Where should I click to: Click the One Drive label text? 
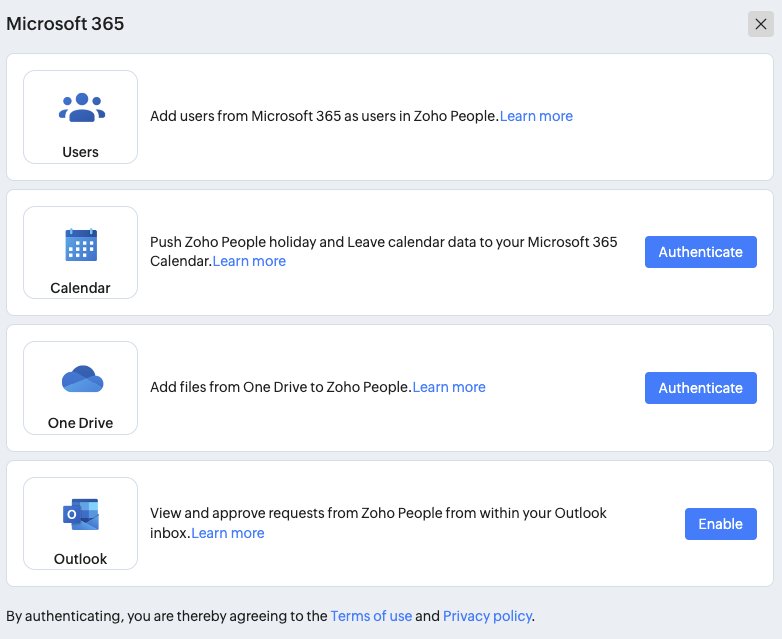point(81,423)
